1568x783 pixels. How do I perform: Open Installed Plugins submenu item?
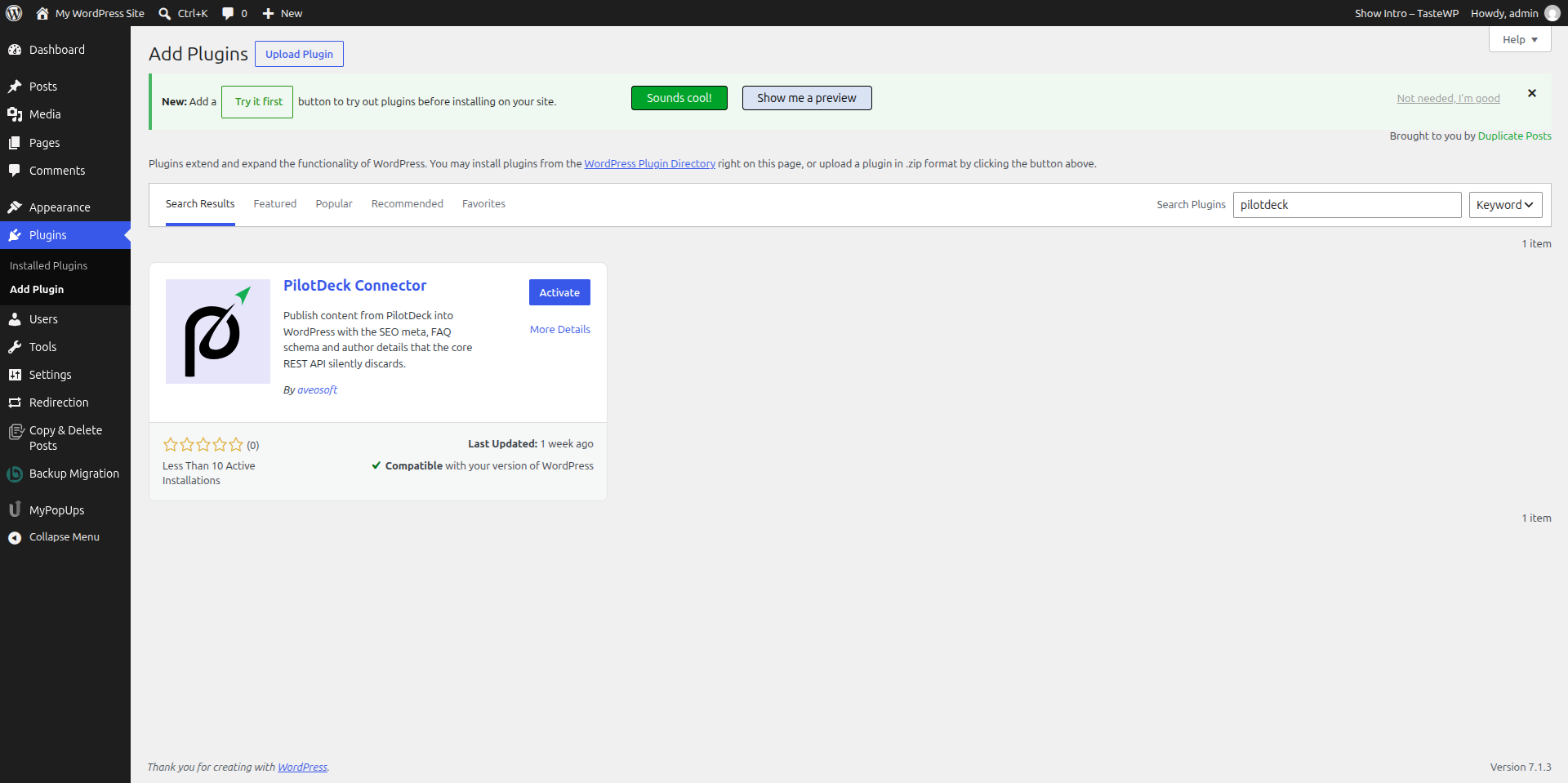(x=48, y=266)
